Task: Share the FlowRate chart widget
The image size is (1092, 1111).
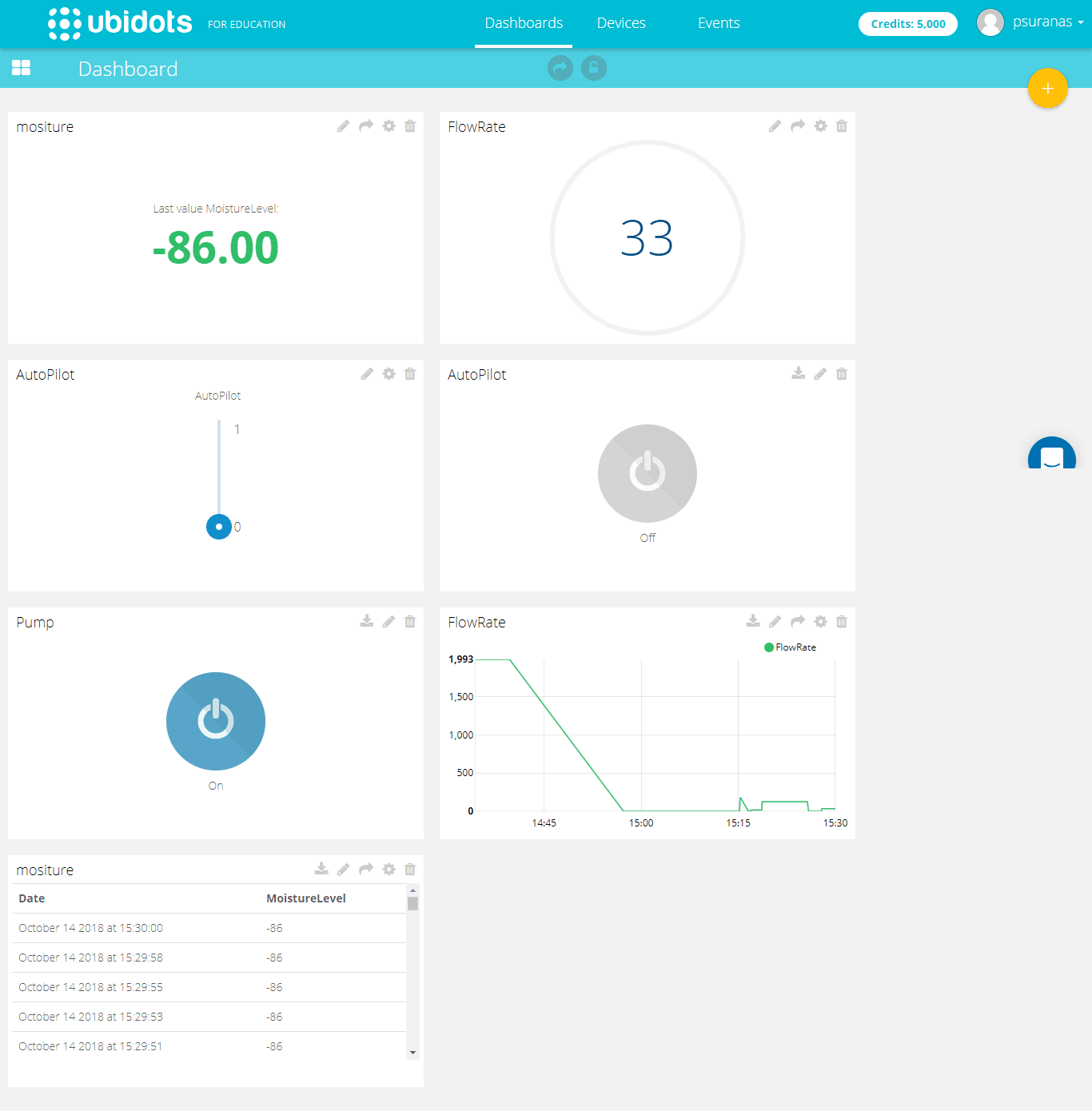Action: 798,621
